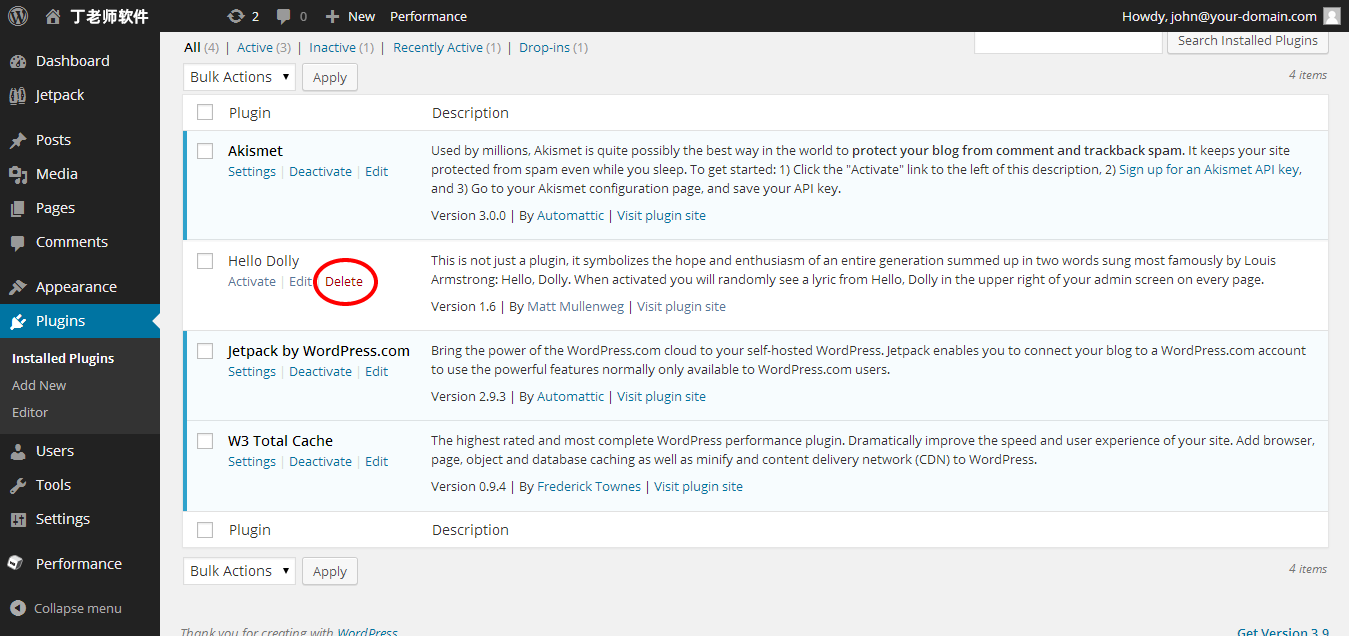
Task: Open the New content menu in admin bar
Action: [x=351, y=16]
